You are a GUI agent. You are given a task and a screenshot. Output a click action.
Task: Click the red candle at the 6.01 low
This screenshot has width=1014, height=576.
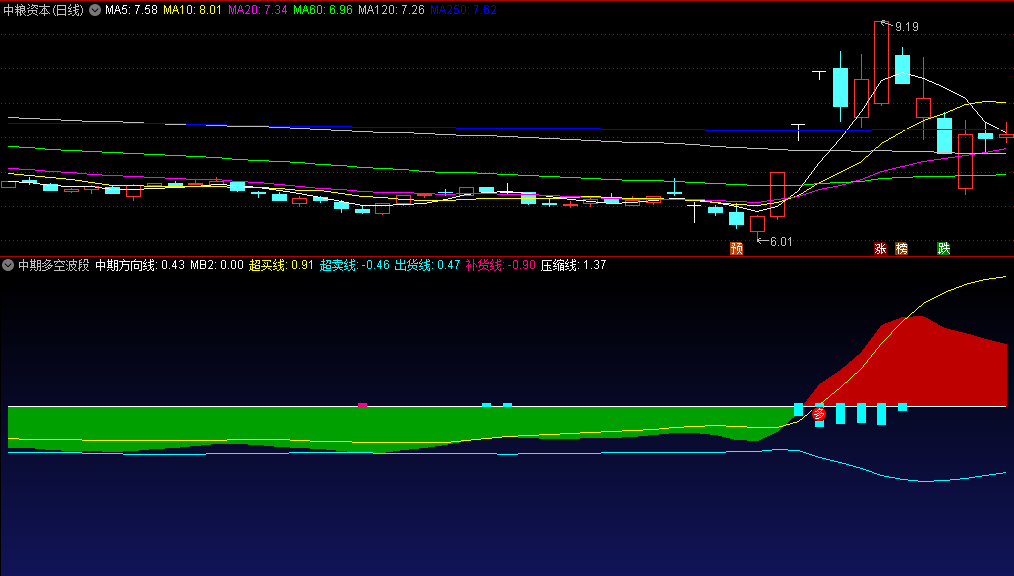pos(757,224)
